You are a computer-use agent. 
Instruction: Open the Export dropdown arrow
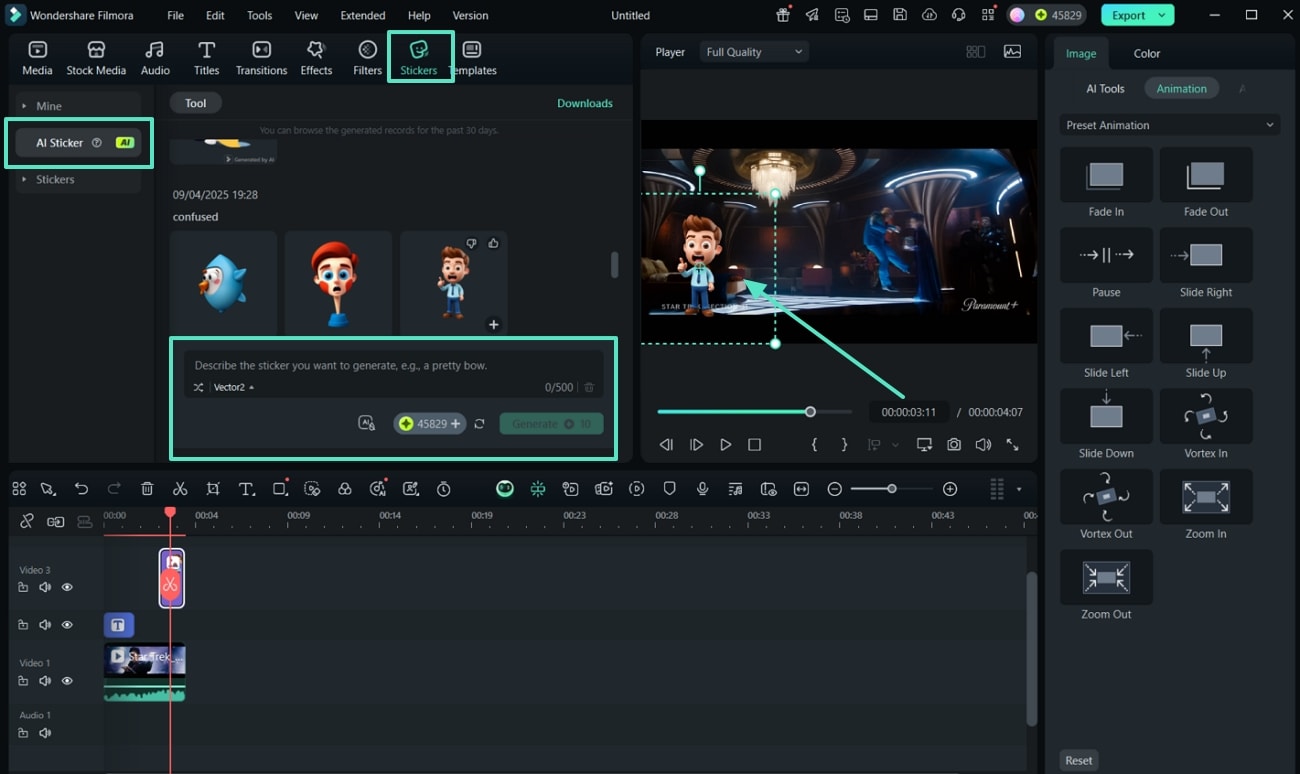click(1162, 15)
